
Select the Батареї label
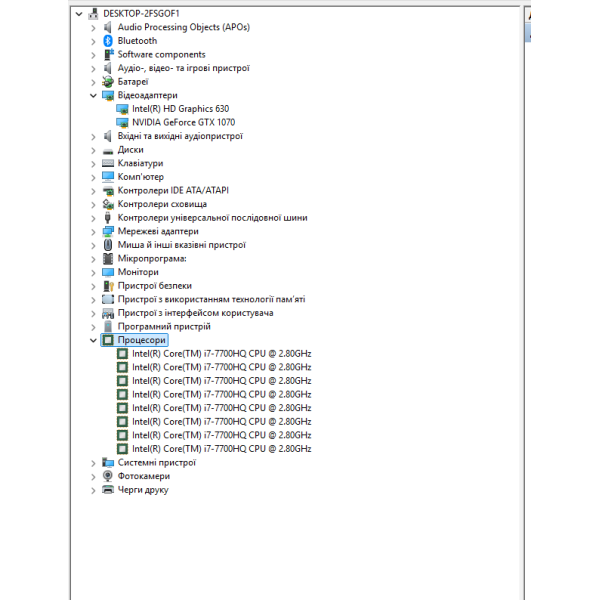(133, 82)
